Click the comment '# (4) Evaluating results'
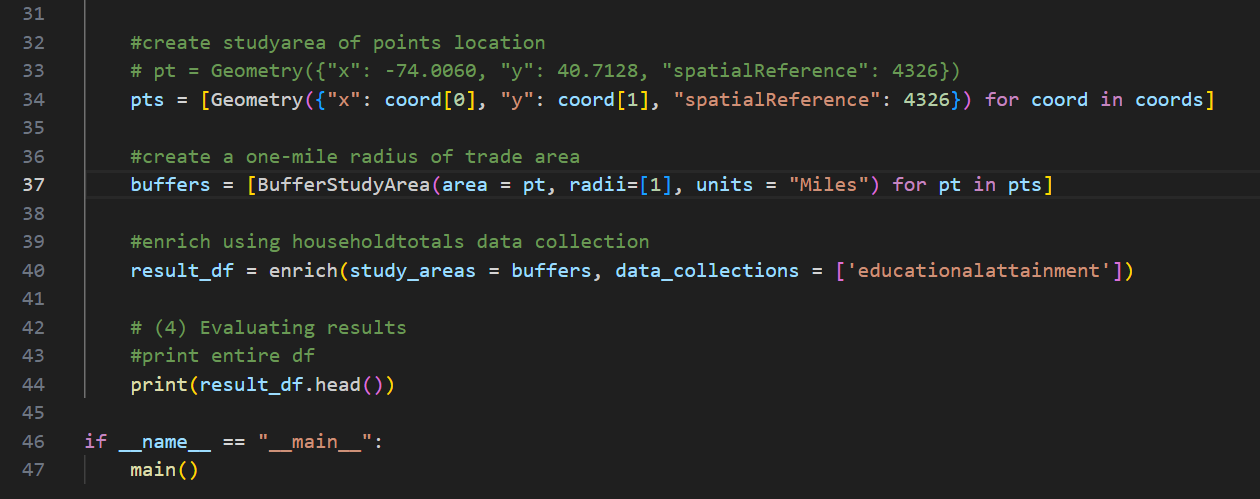This screenshot has height=499, width=1260. pyautogui.click(x=269, y=328)
